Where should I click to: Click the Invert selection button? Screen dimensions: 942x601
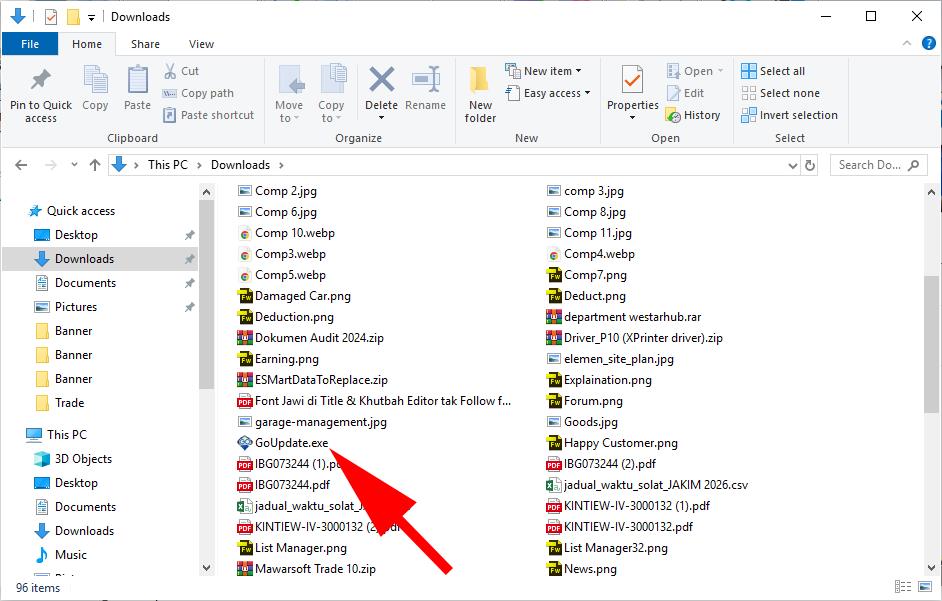[x=789, y=115]
